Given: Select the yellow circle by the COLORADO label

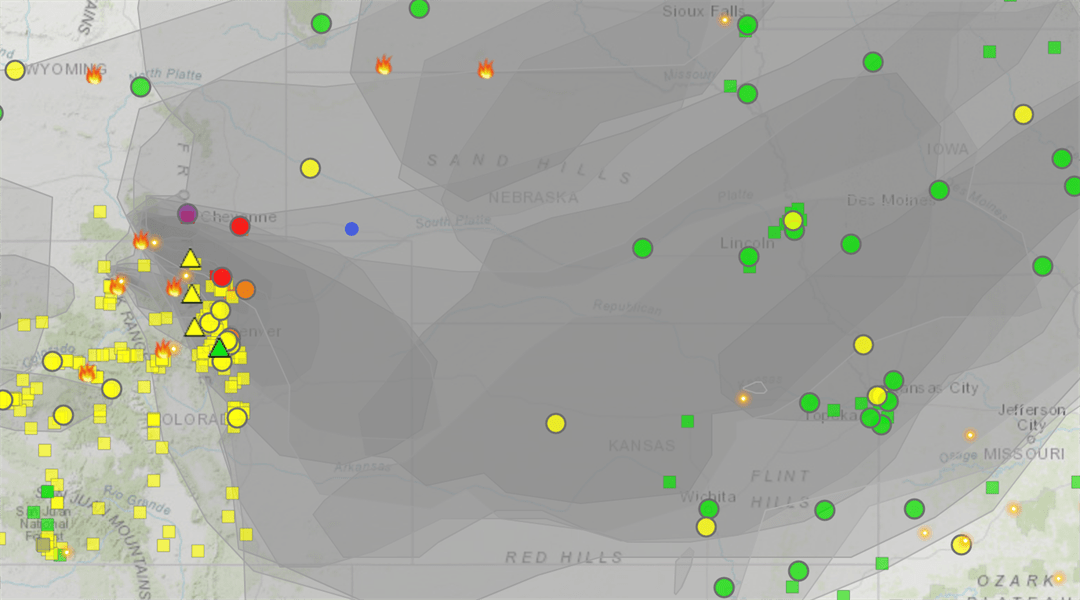Looking at the screenshot, I should coord(237,417).
